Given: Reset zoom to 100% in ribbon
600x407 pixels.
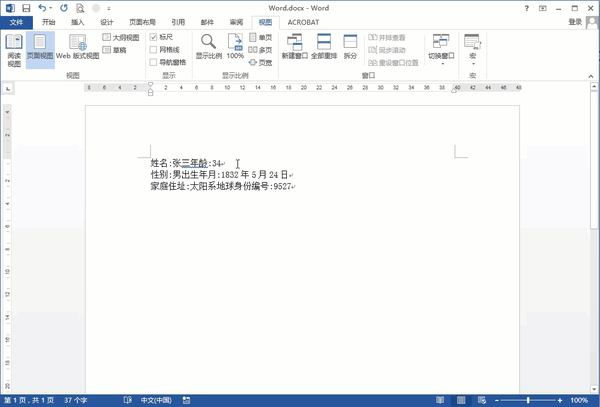Looking at the screenshot, I should pos(235,47).
